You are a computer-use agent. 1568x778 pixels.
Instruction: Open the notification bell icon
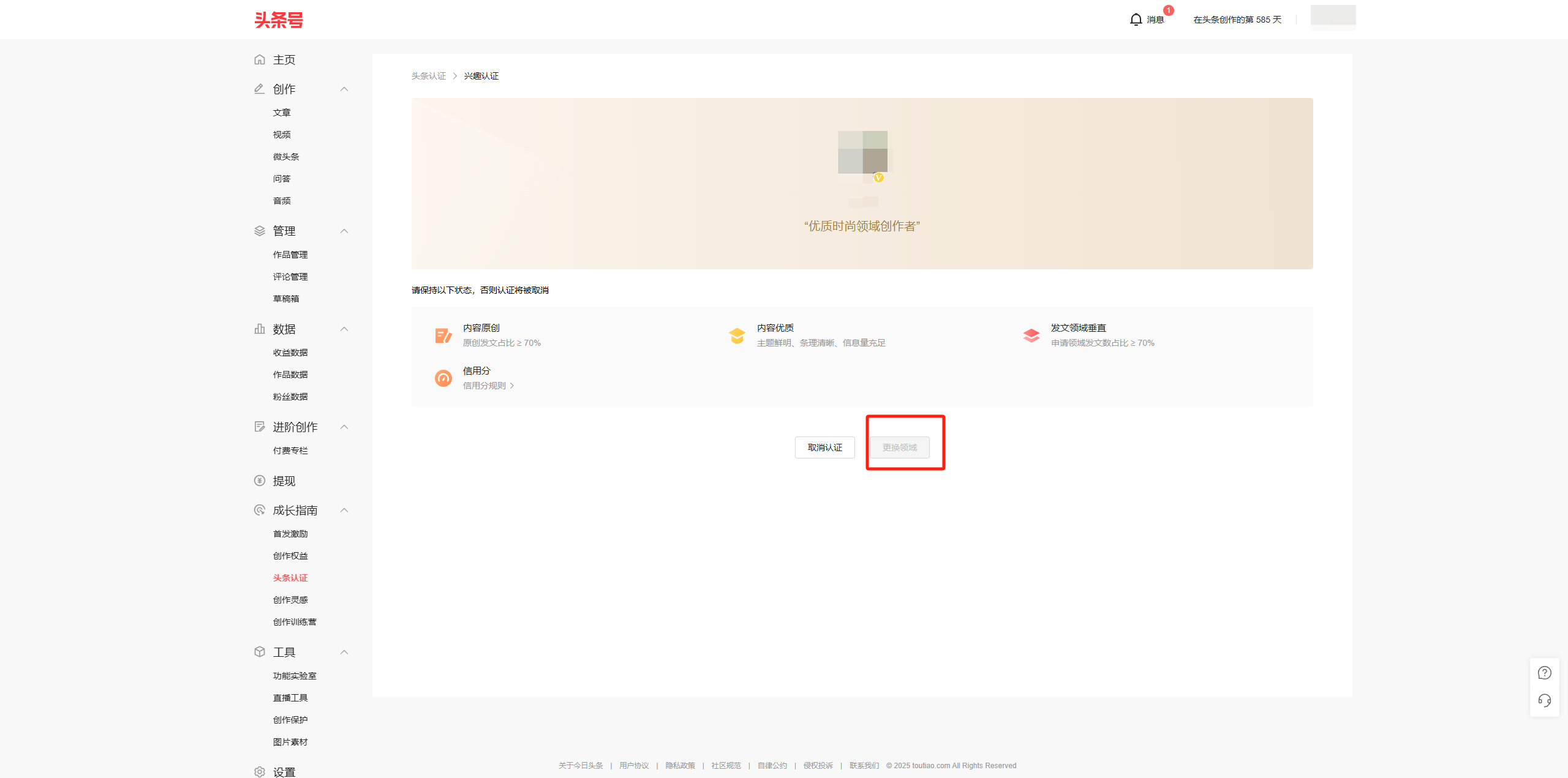[x=1136, y=20]
